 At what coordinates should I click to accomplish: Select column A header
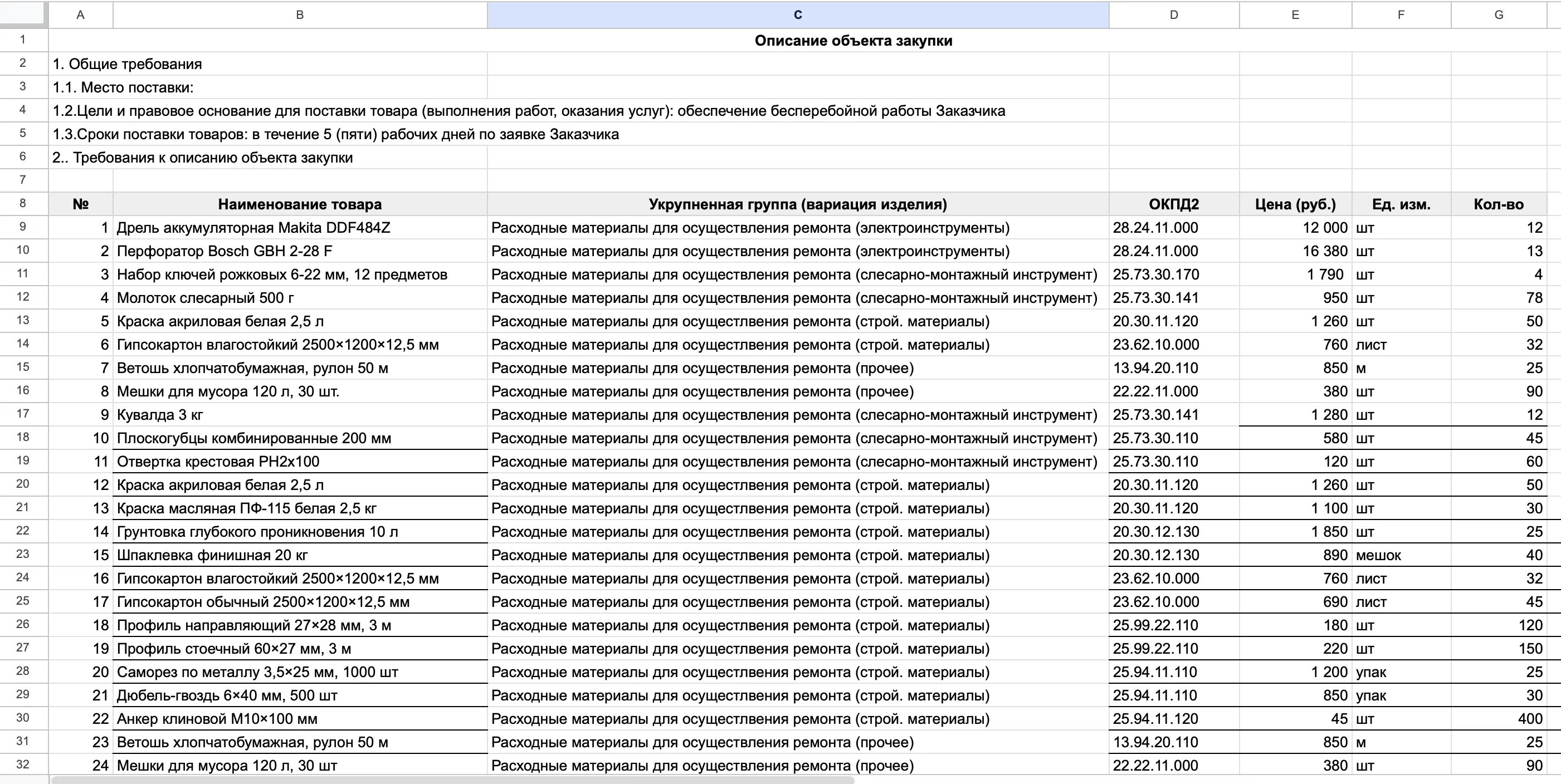tap(81, 14)
